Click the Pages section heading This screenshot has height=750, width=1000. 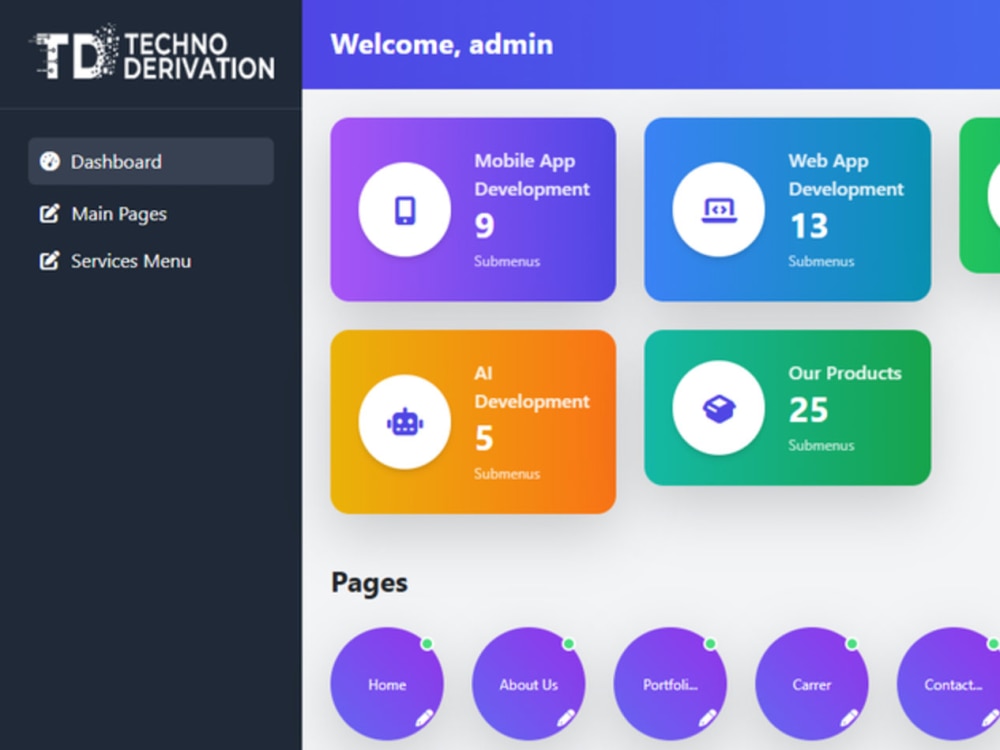tap(369, 583)
